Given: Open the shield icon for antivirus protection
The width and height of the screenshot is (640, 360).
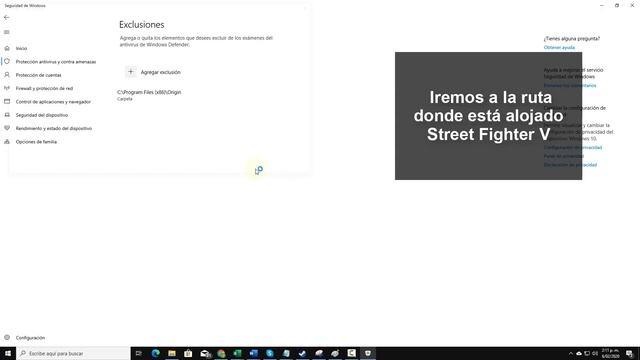Looking at the screenshot, I should pos(7,61).
